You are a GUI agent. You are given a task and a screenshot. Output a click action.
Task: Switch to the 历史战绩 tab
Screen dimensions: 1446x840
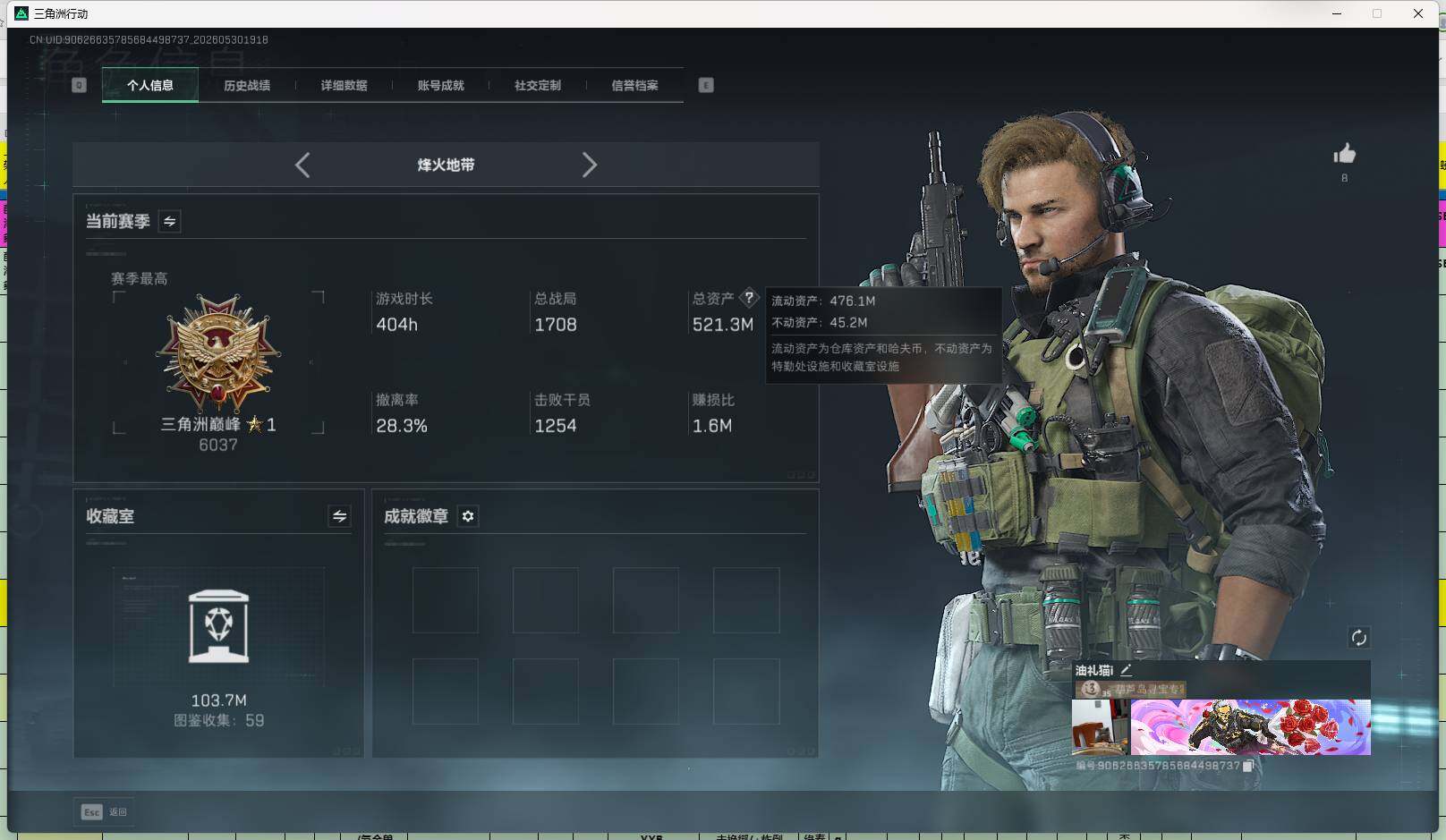tap(247, 85)
